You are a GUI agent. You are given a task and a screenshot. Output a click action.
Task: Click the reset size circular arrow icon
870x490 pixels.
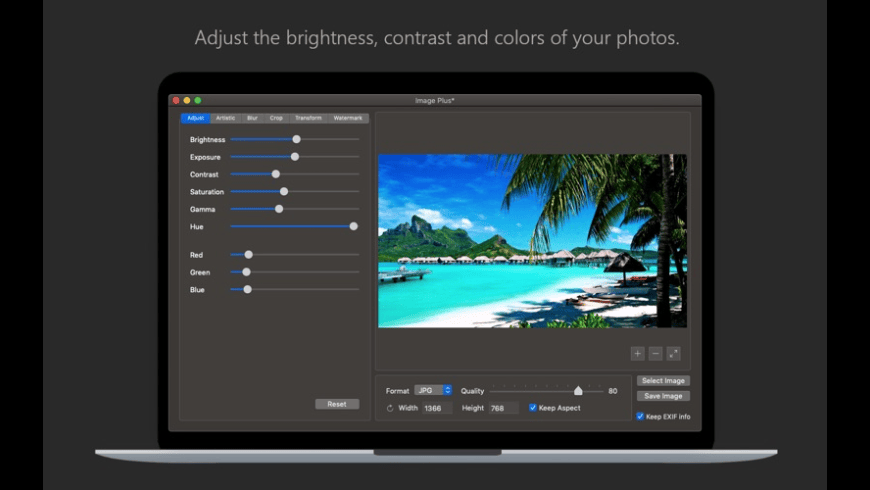(390, 408)
